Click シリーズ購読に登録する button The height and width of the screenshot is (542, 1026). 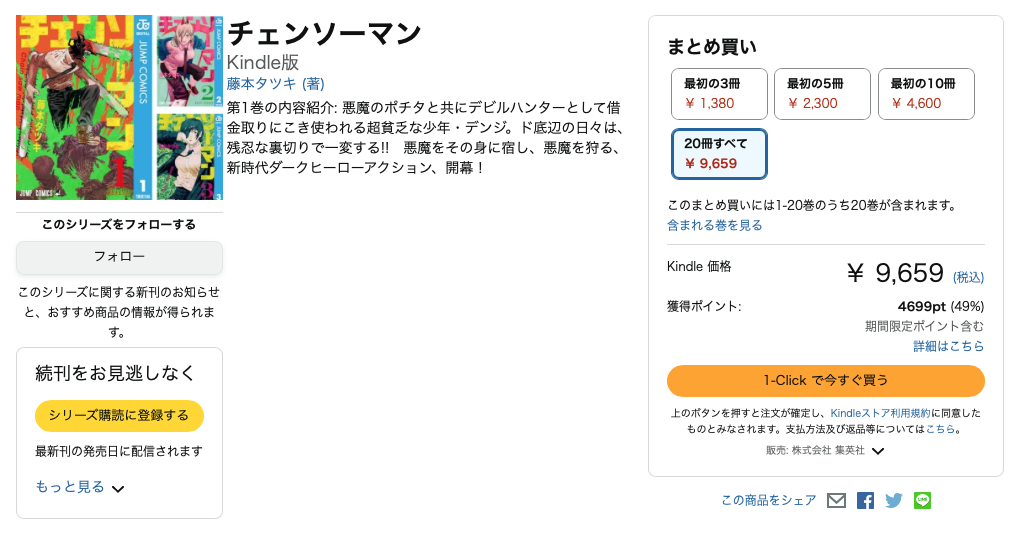pyautogui.click(x=119, y=415)
